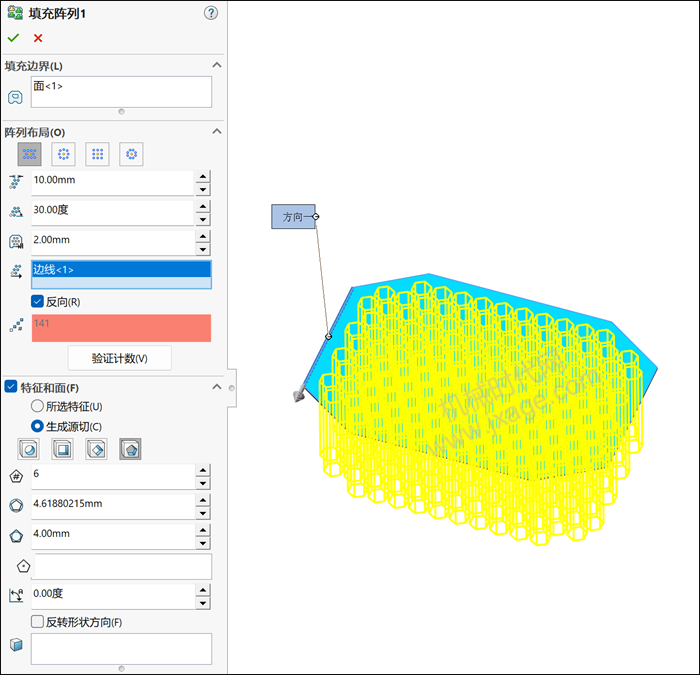Viewport: 700px width, 675px height.
Task: Collapse the 特征和面(F) section chevron
Action: pos(217,387)
